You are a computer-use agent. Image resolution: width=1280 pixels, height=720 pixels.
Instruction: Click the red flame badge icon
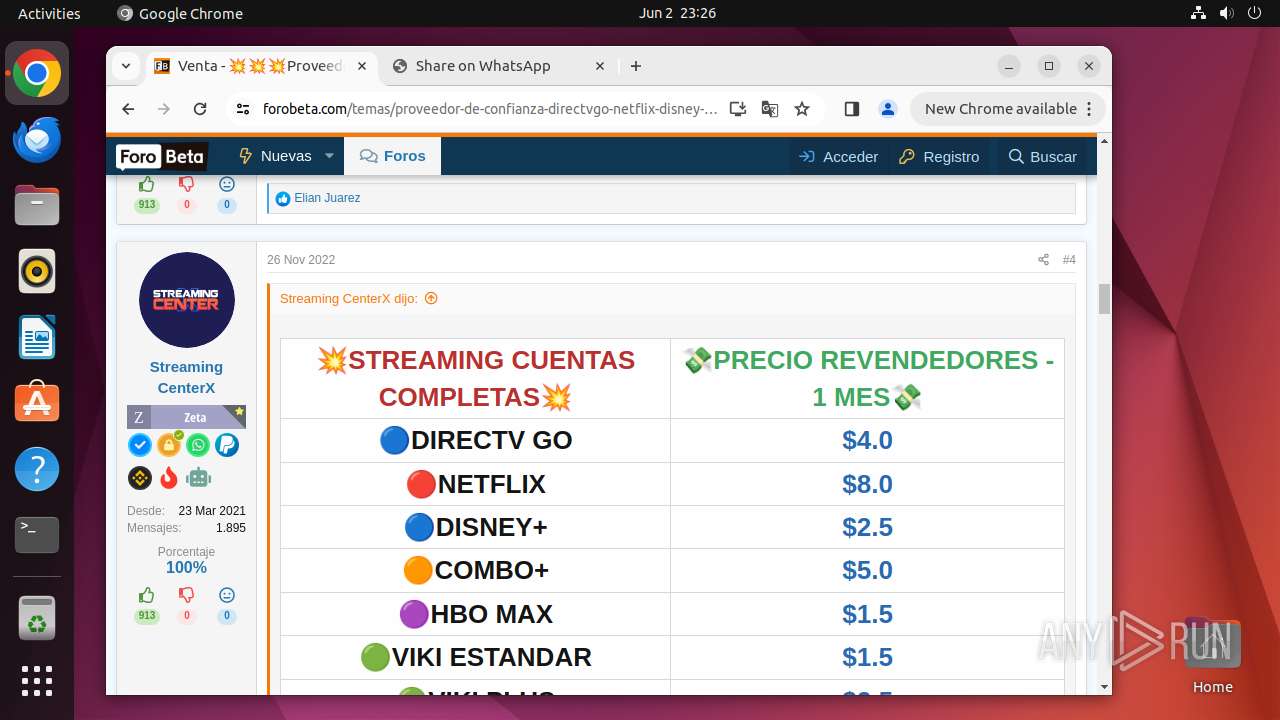click(169, 478)
